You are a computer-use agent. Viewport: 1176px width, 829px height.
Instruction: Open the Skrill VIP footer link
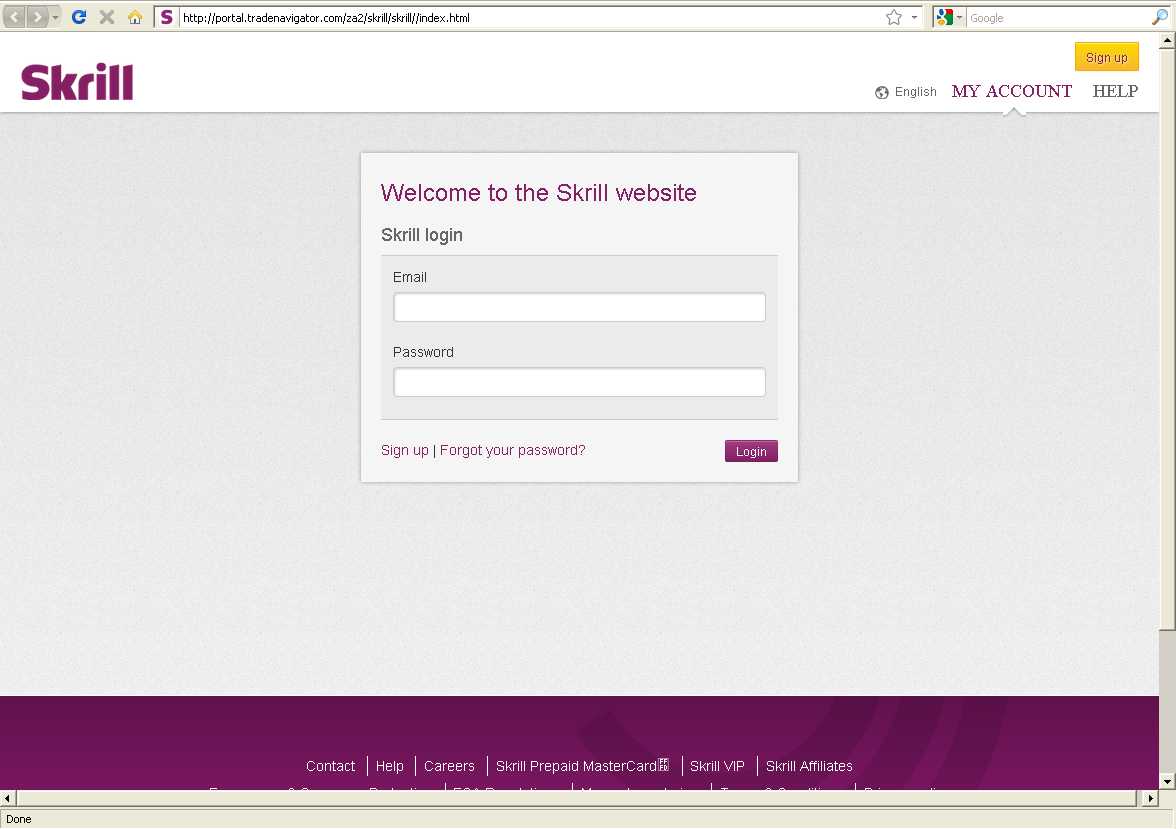717,766
